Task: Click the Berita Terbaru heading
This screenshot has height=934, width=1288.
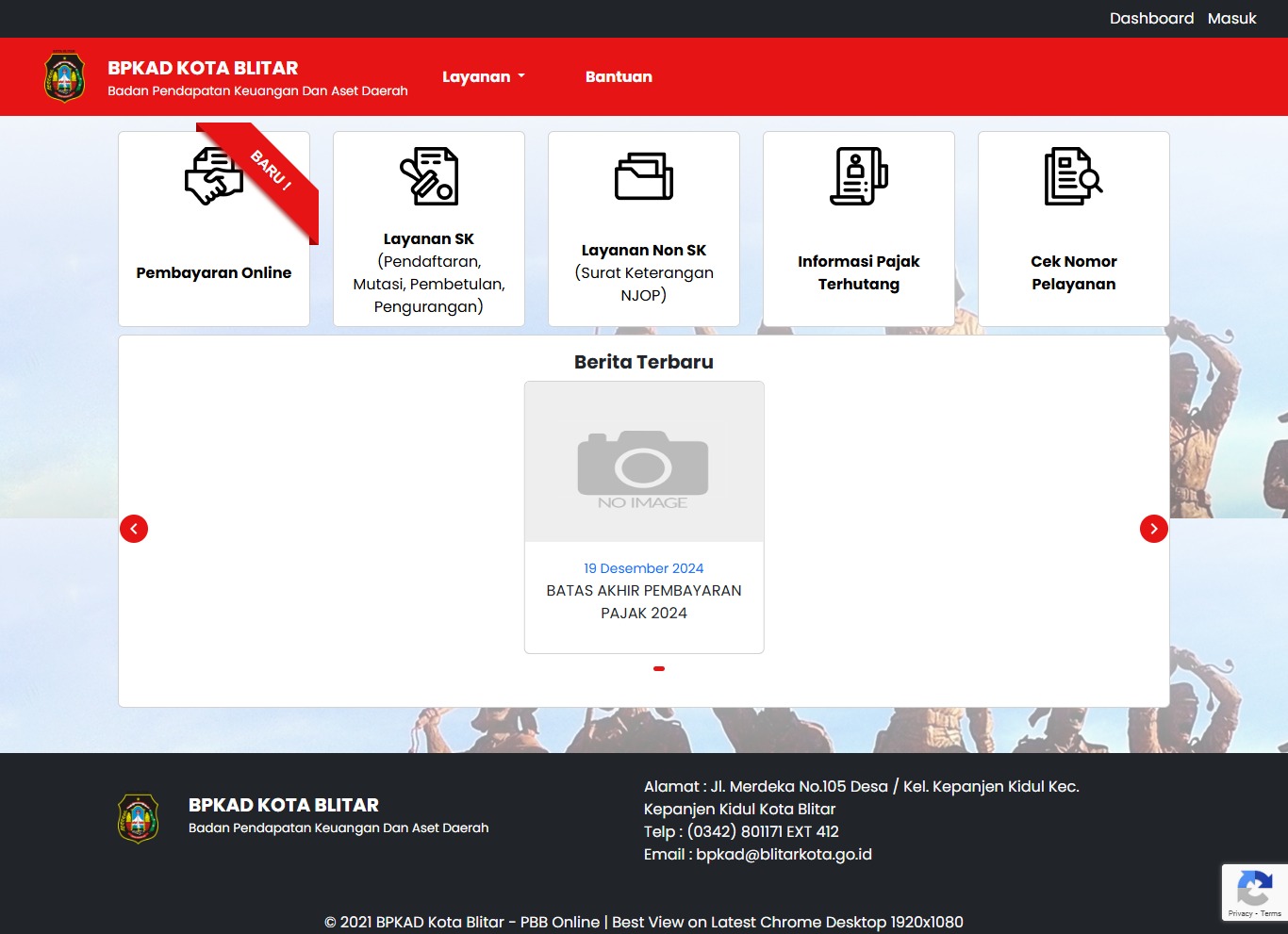Action: tap(644, 362)
